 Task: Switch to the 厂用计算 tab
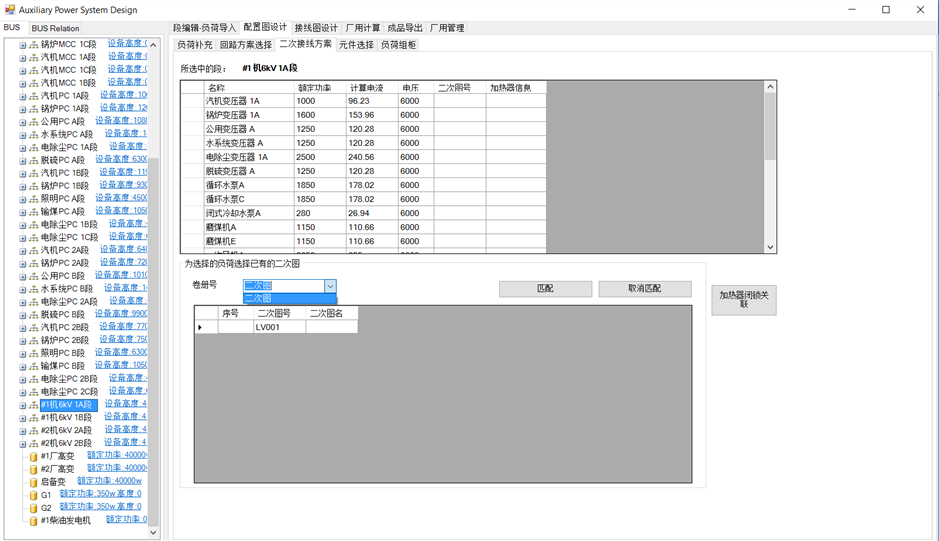[x=363, y=28]
